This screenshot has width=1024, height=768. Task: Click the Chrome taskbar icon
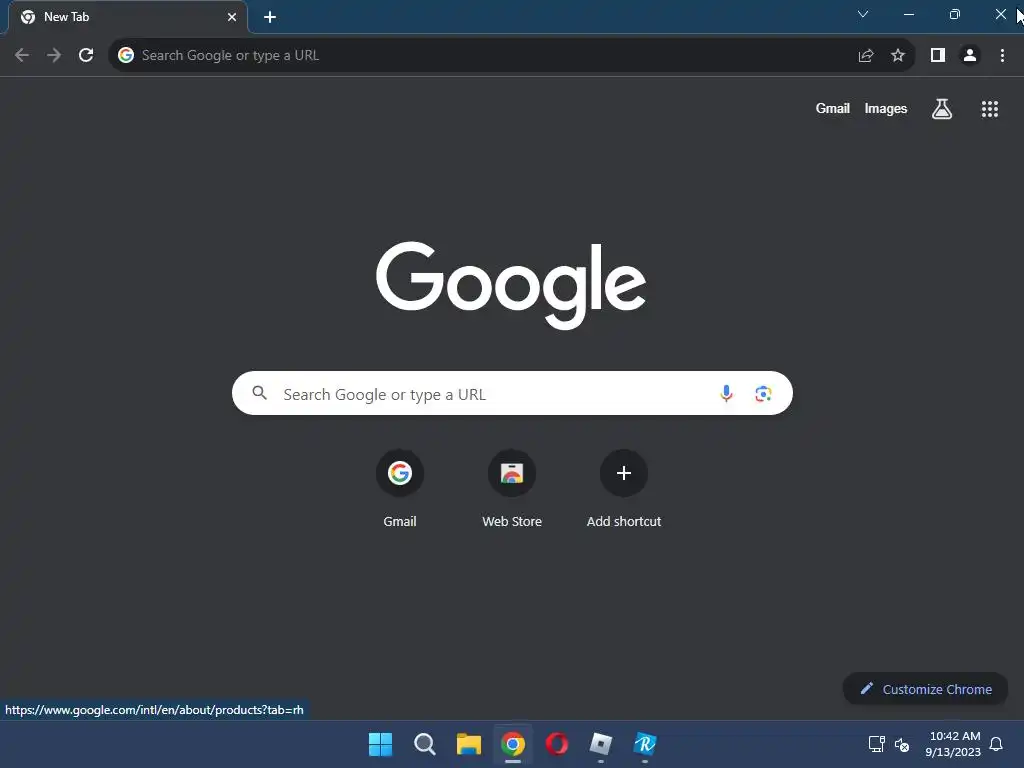pos(513,744)
